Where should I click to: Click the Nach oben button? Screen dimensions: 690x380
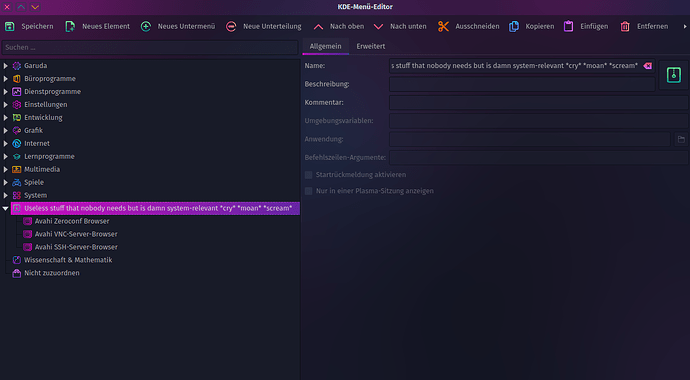click(339, 26)
